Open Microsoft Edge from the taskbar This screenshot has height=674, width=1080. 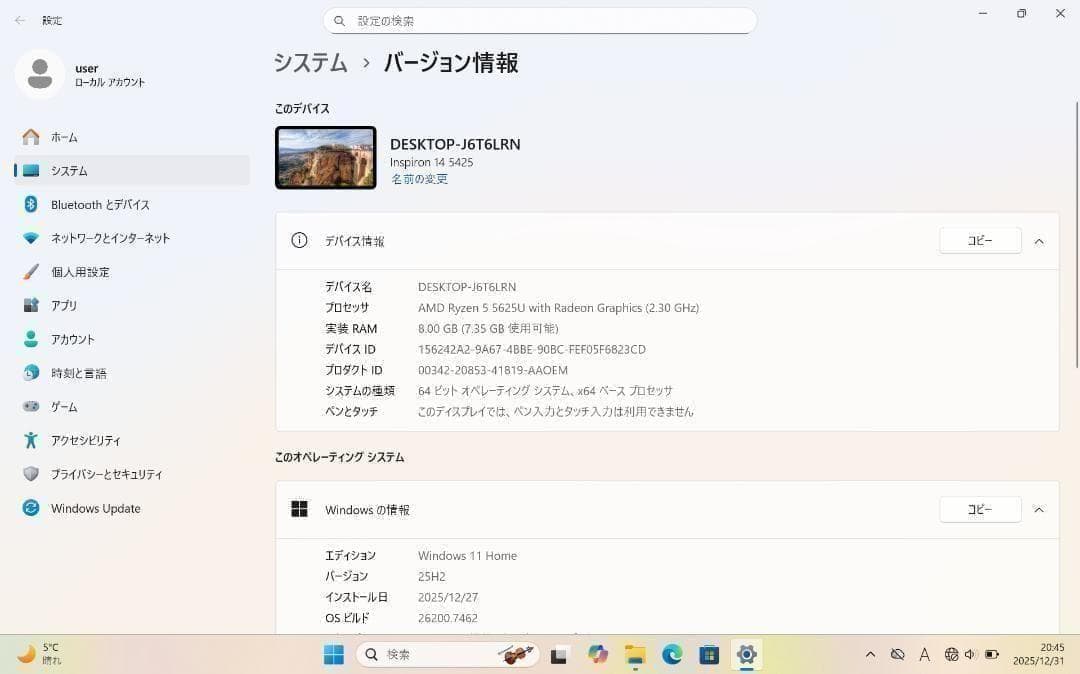[671, 654]
